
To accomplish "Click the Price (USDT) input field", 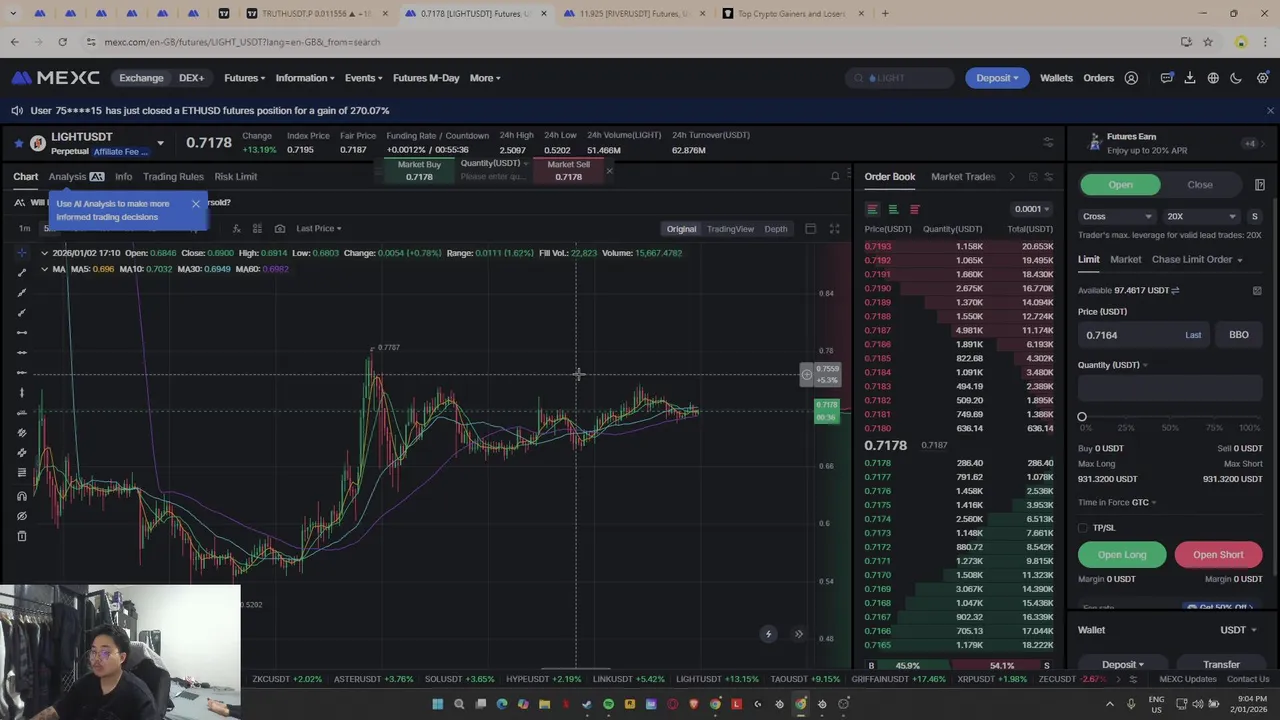I will [x=1143, y=335].
